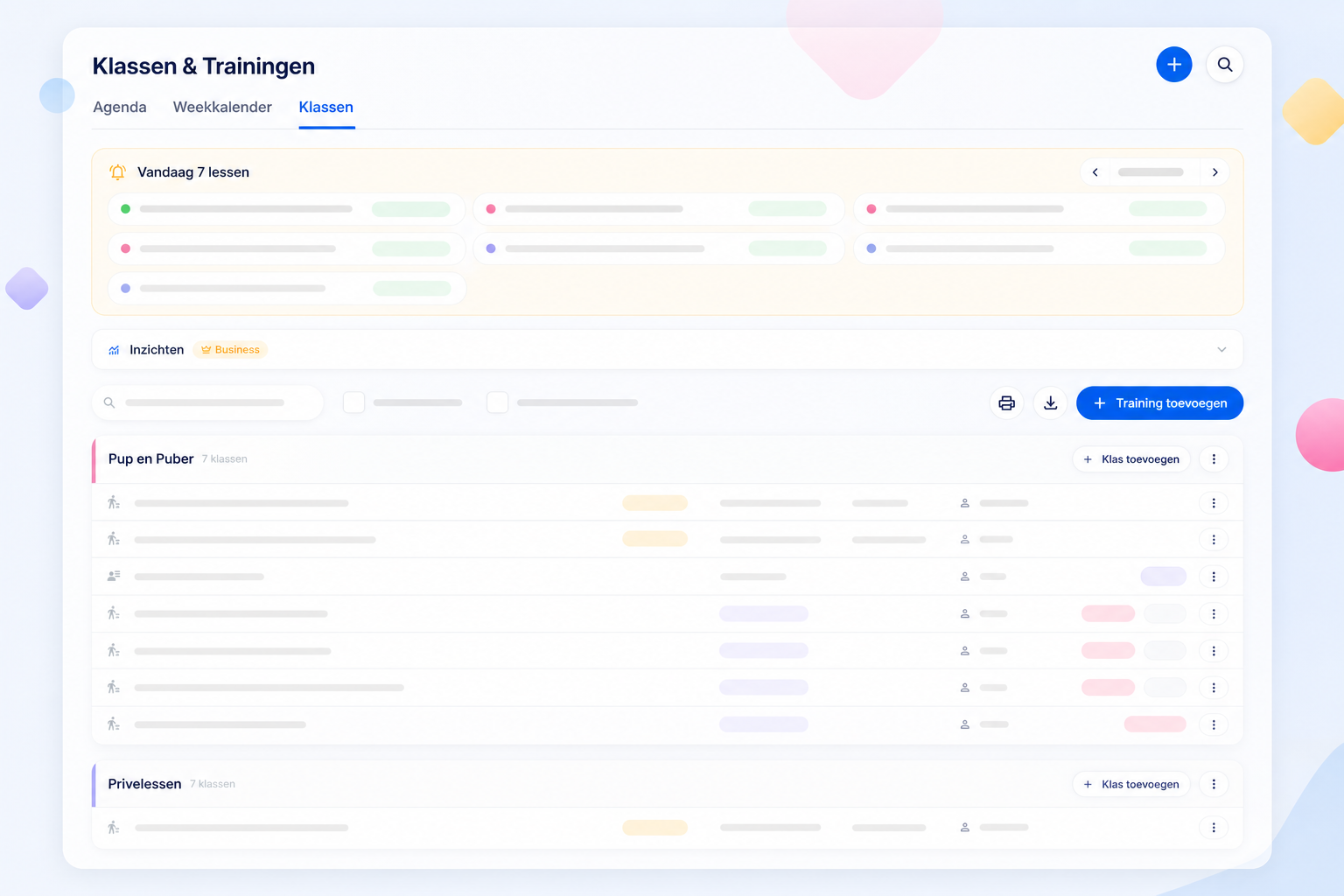The width and height of the screenshot is (1344, 896).
Task: Open options menu of the Privelessen class row
Action: click(1214, 828)
